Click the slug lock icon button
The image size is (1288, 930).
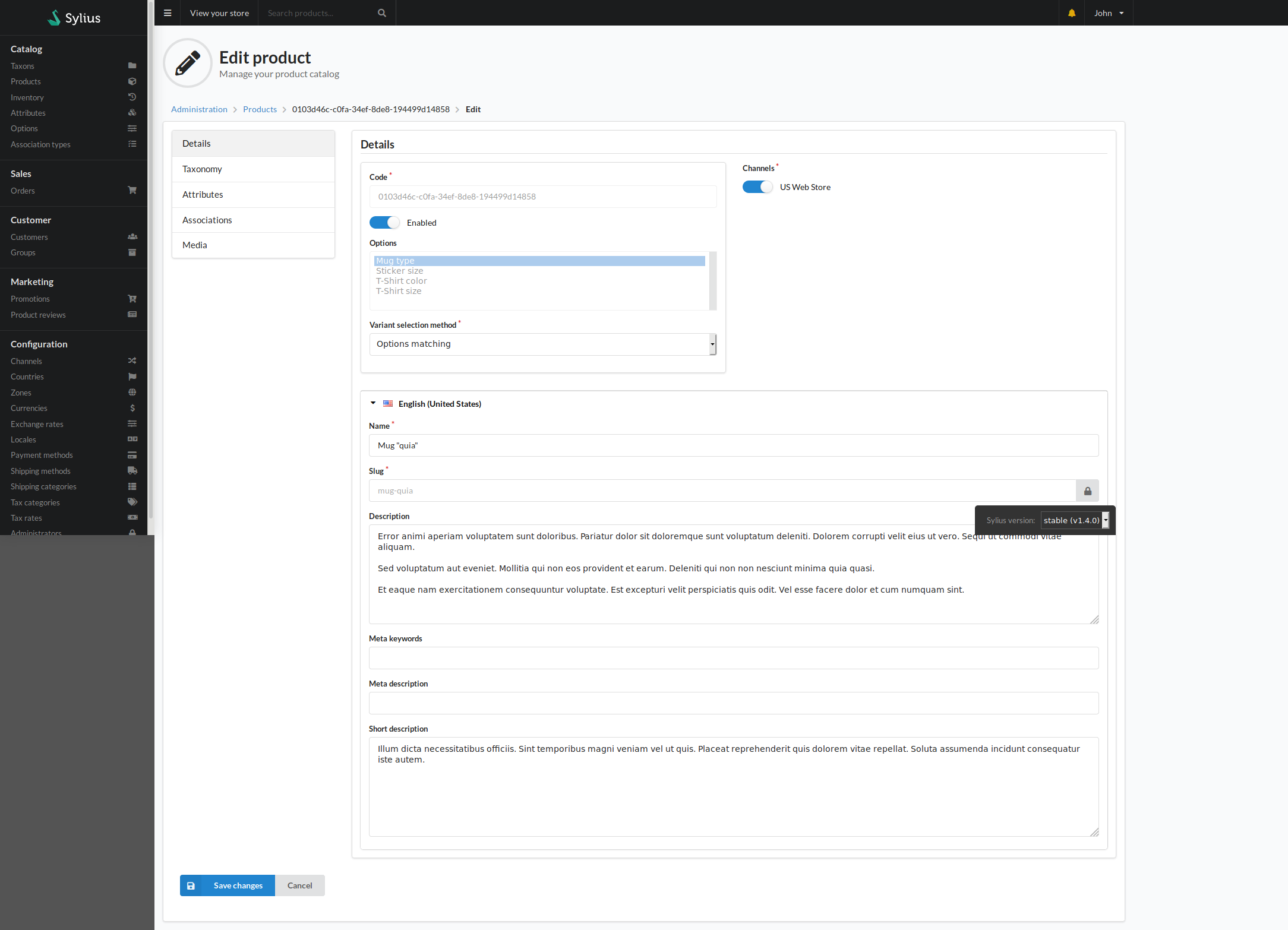tap(1087, 491)
